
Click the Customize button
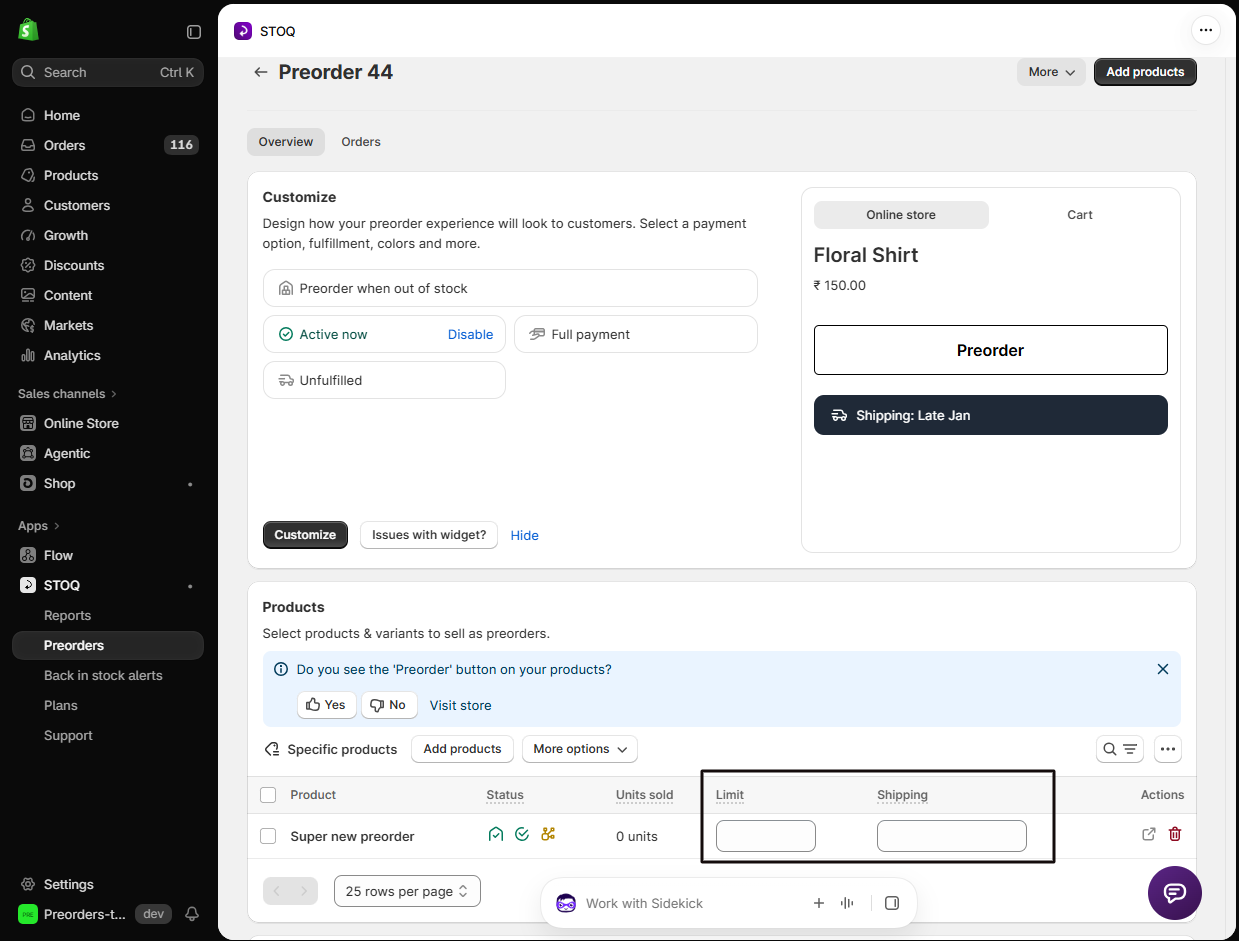click(x=305, y=535)
